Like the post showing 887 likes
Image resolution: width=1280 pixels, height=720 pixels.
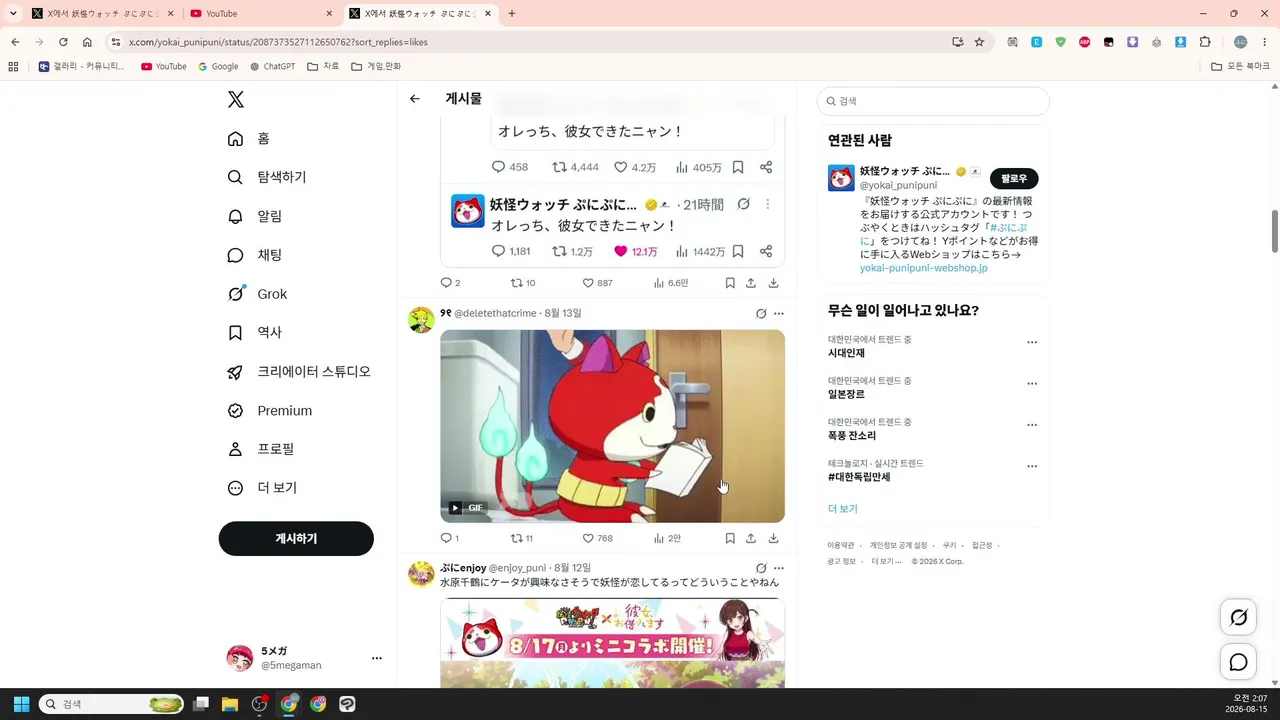click(597, 283)
